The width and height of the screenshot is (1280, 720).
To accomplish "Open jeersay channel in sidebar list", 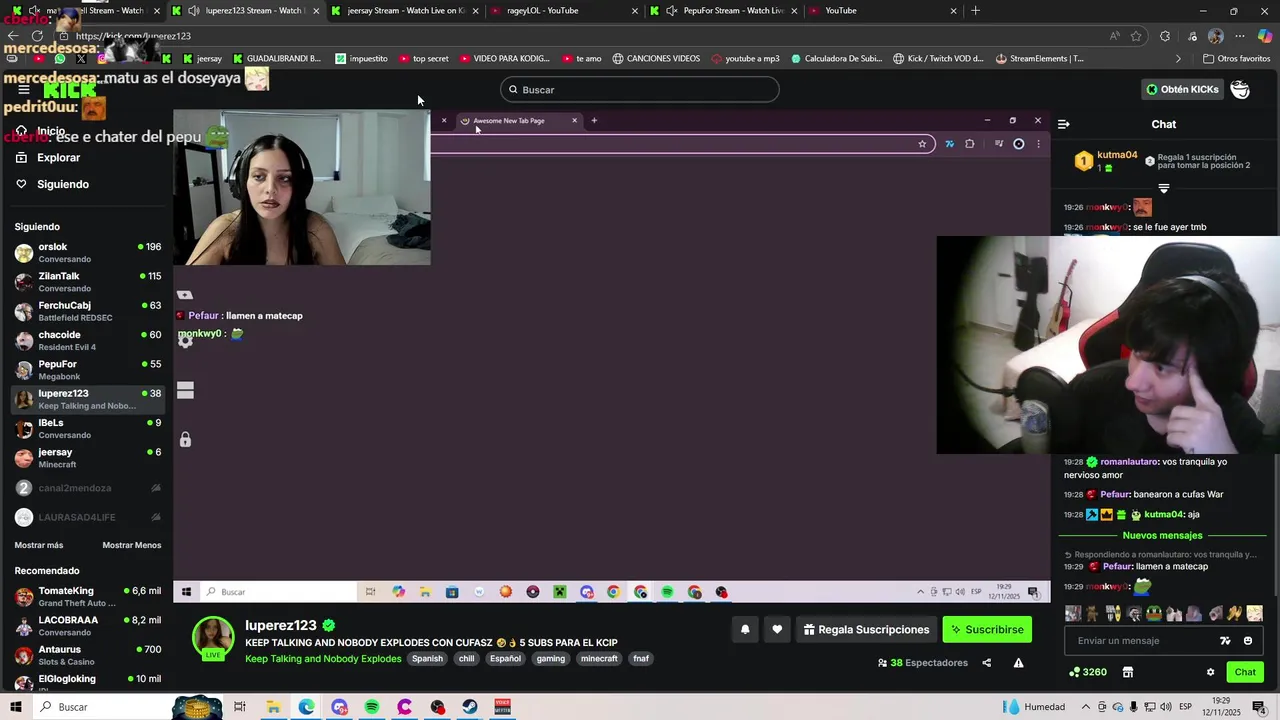I will click(87, 458).
